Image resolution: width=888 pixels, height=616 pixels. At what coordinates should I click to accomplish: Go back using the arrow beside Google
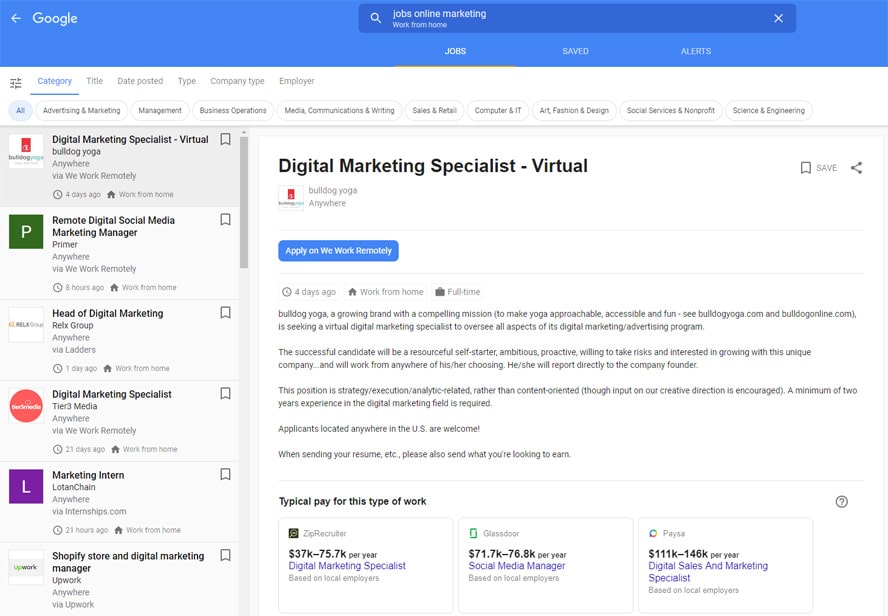(x=16, y=18)
